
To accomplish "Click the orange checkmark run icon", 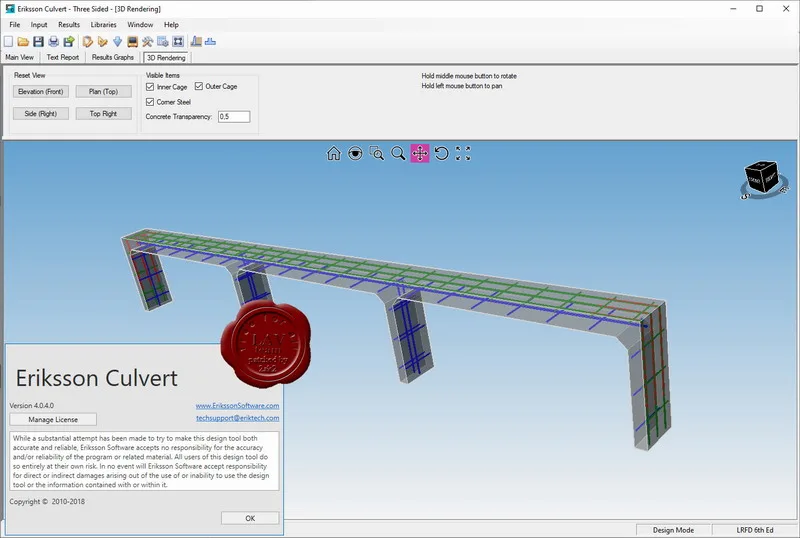I will [103, 41].
